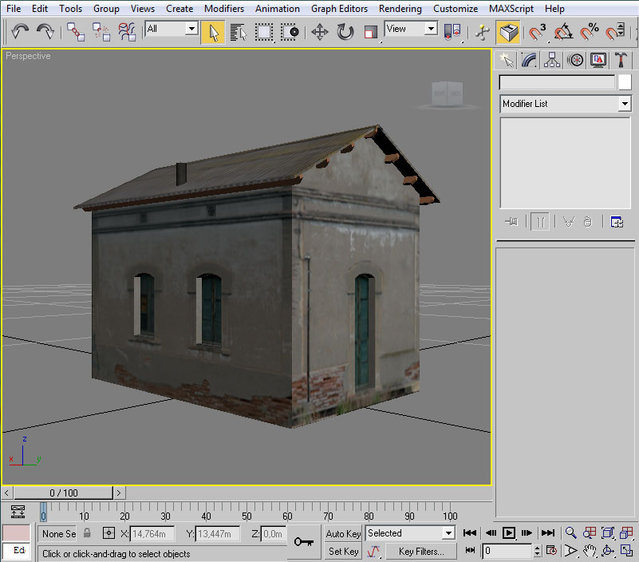Screen dimensions: 639x562
Task: Toggle the selection lock padlock
Action: point(87,534)
